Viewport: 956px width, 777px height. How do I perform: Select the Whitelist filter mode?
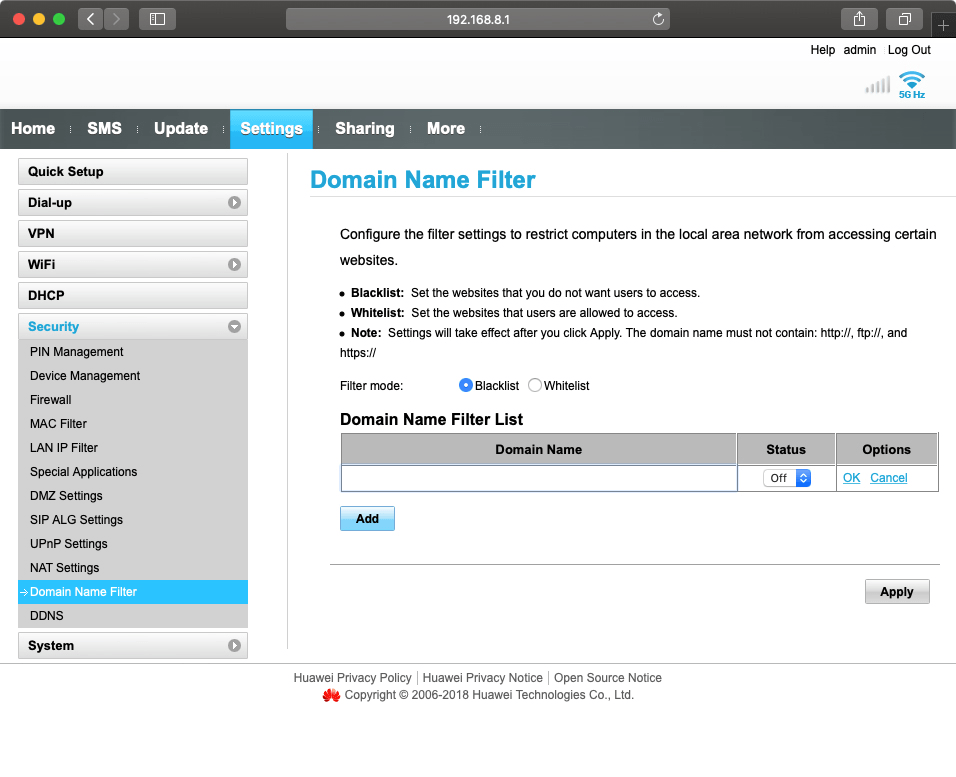pos(535,385)
